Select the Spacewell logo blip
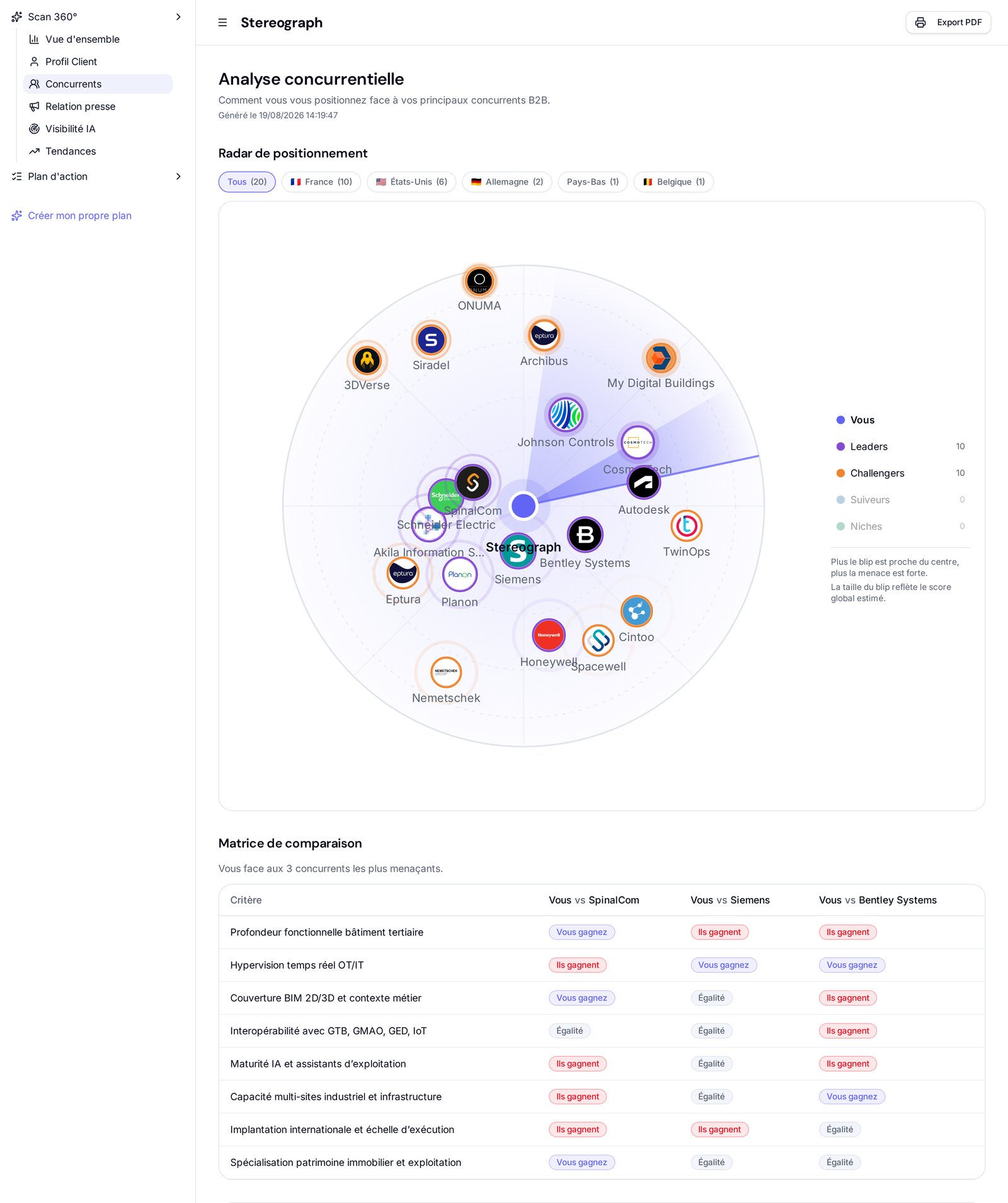The height and width of the screenshot is (1203, 1008). [598, 641]
